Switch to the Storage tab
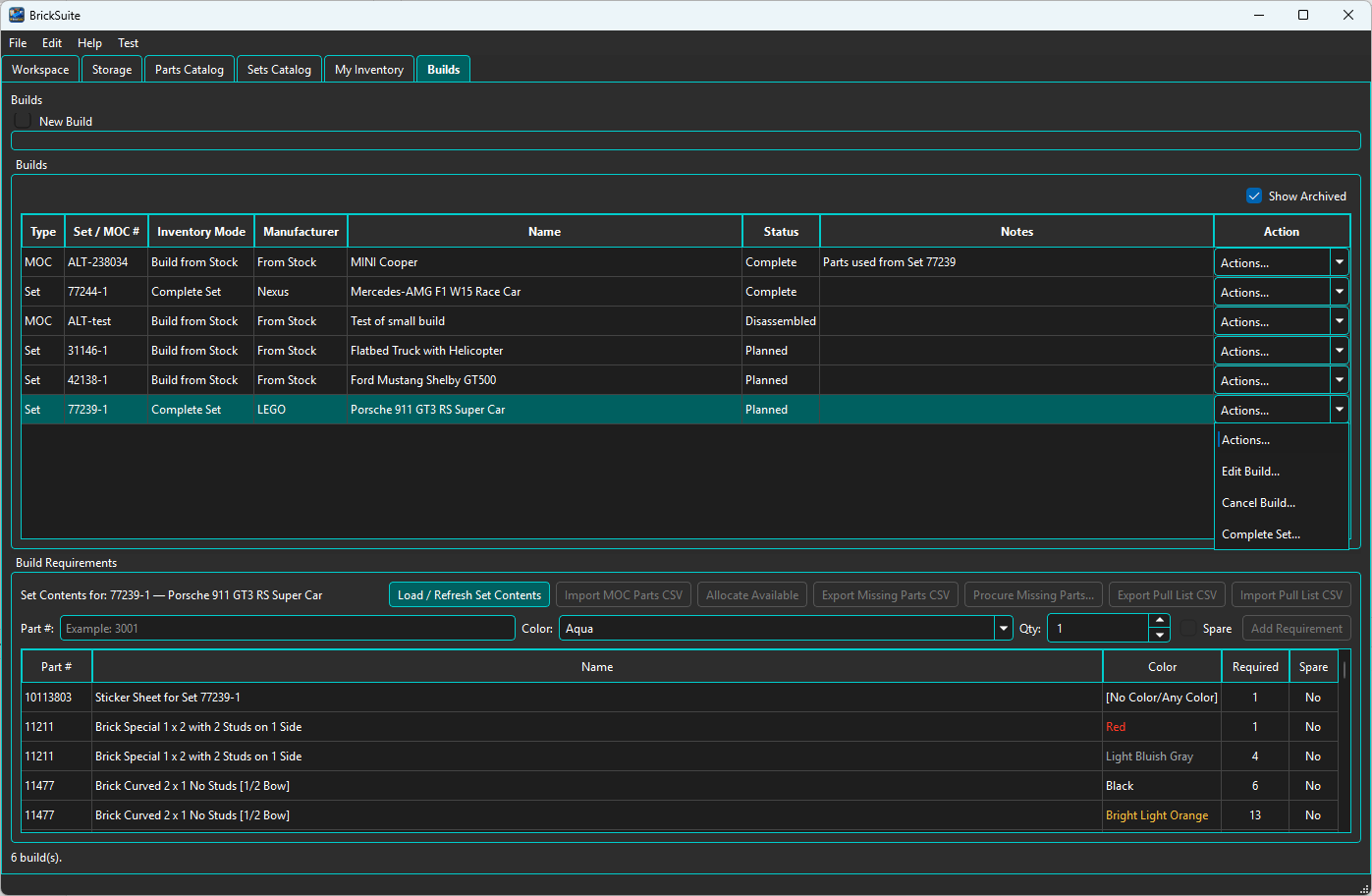1372x896 pixels. point(112,70)
